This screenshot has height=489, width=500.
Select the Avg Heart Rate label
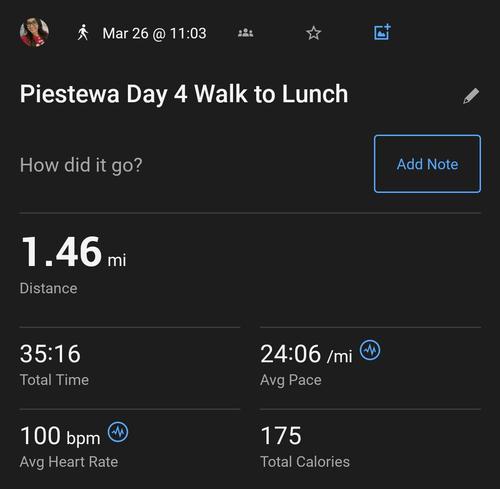click(x=69, y=462)
